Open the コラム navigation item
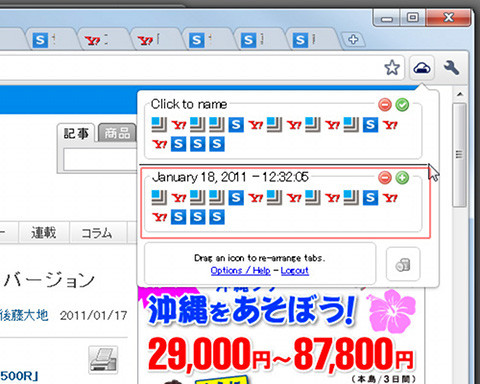The width and height of the screenshot is (480, 384). pos(97,233)
